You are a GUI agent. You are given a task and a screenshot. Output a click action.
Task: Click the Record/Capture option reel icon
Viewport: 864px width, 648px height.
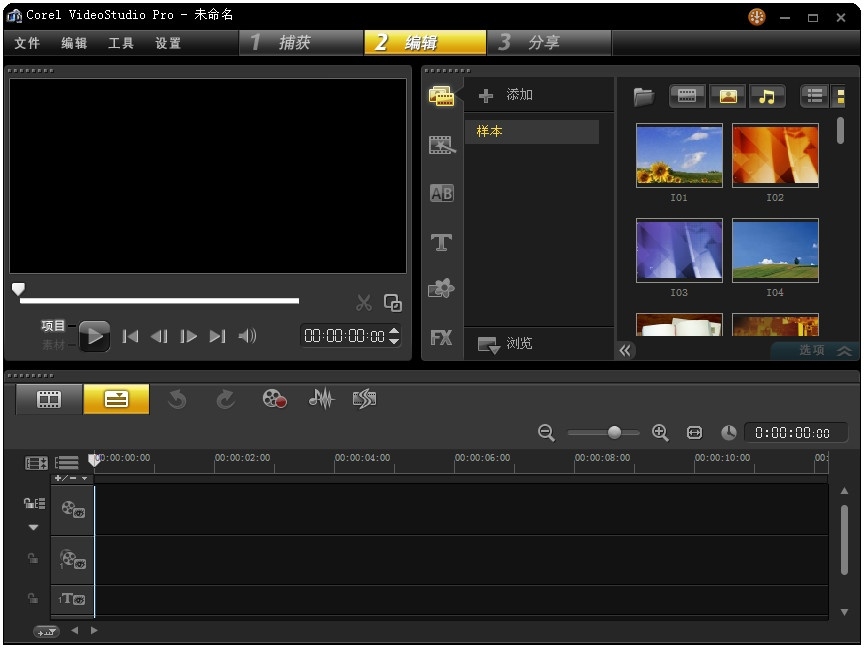(x=275, y=399)
